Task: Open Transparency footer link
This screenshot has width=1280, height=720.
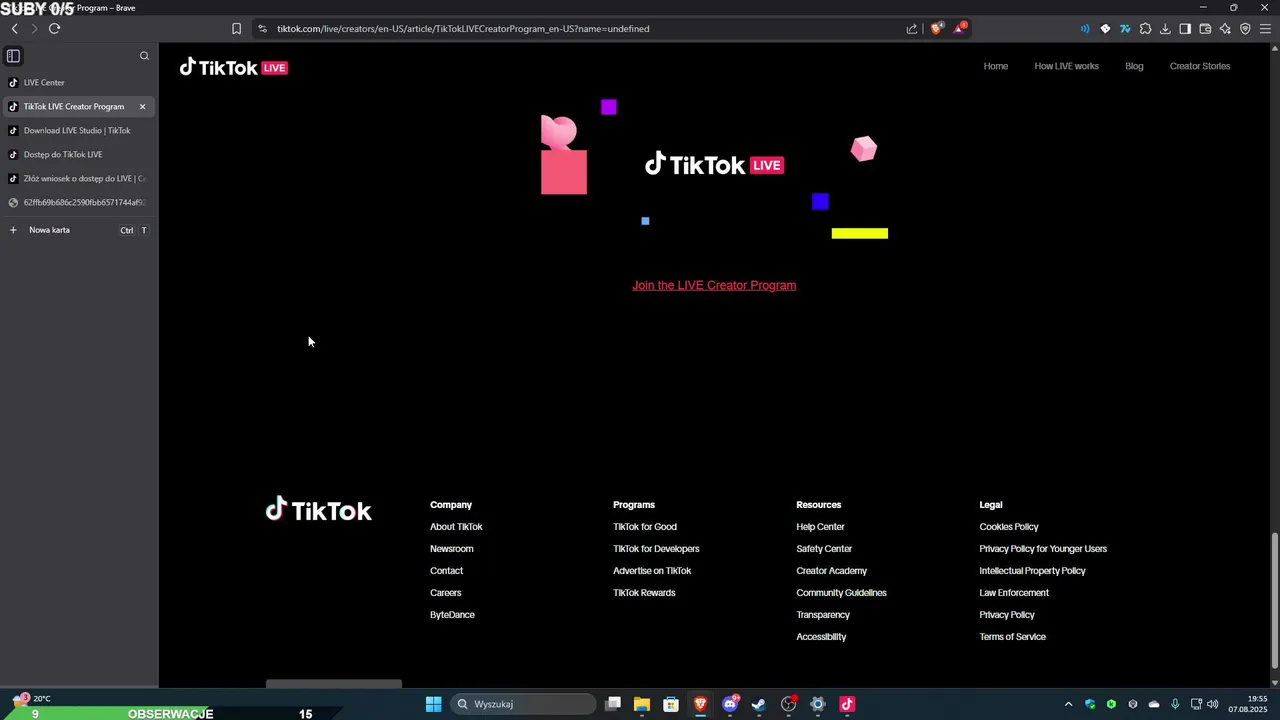Action: (x=823, y=615)
